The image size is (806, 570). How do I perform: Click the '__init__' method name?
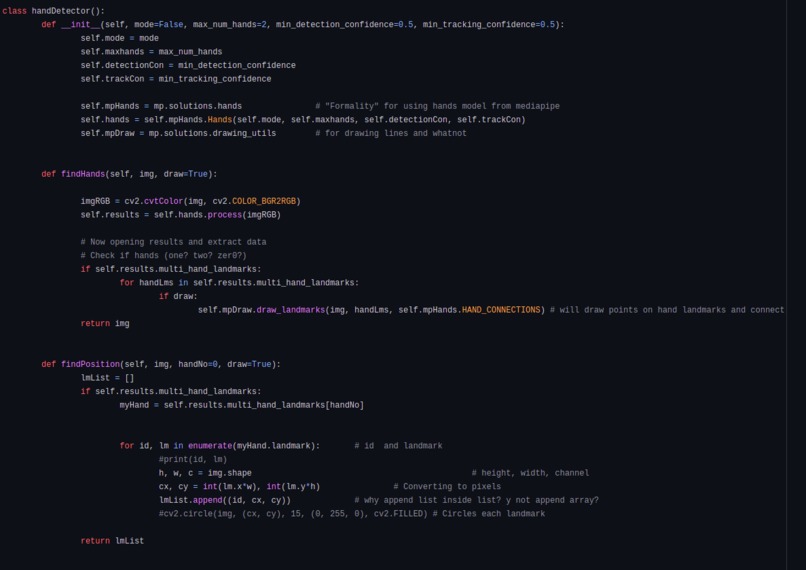click(x=80, y=25)
